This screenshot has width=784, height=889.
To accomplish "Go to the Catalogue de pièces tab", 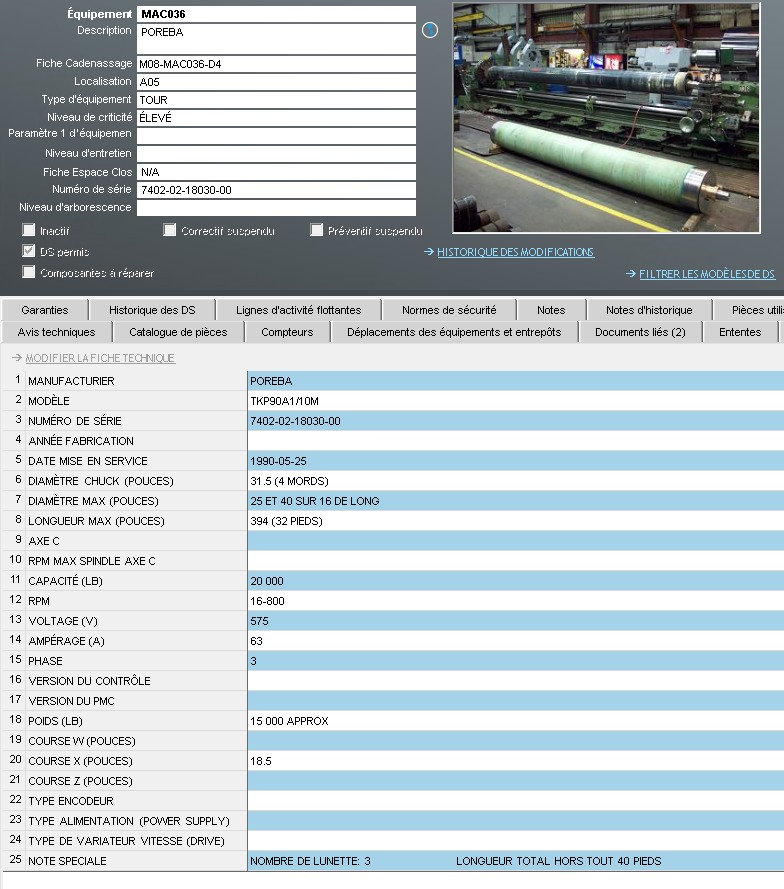I will pyautogui.click(x=178, y=332).
